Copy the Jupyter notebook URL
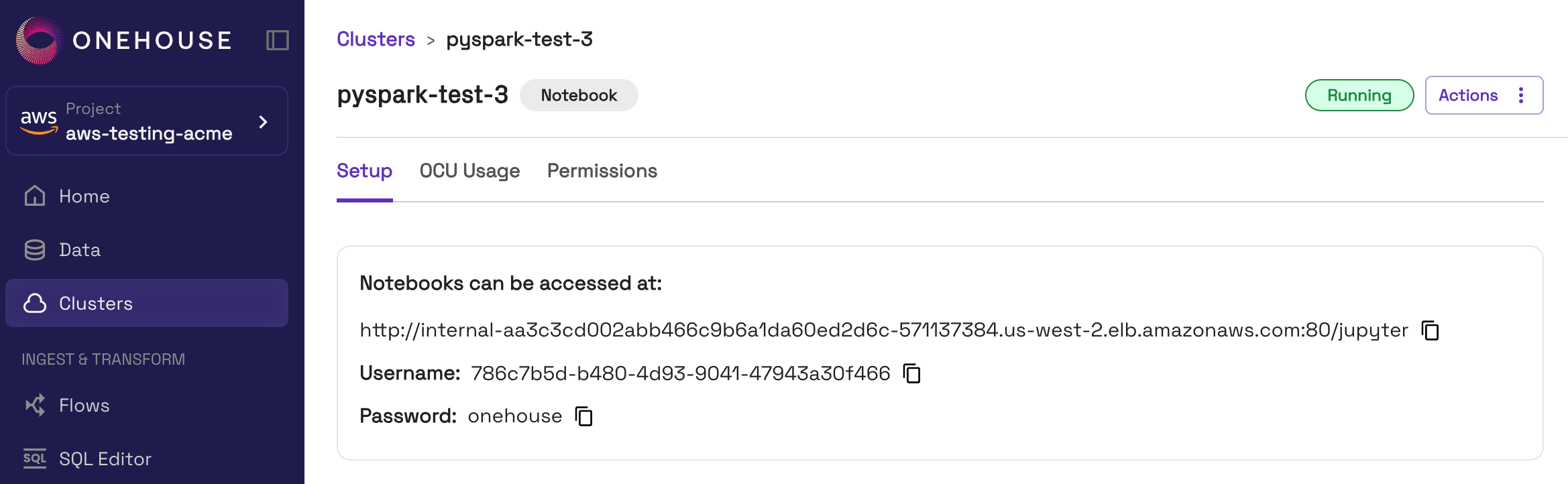This screenshot has height=484, width=1568. [1430, 330]
